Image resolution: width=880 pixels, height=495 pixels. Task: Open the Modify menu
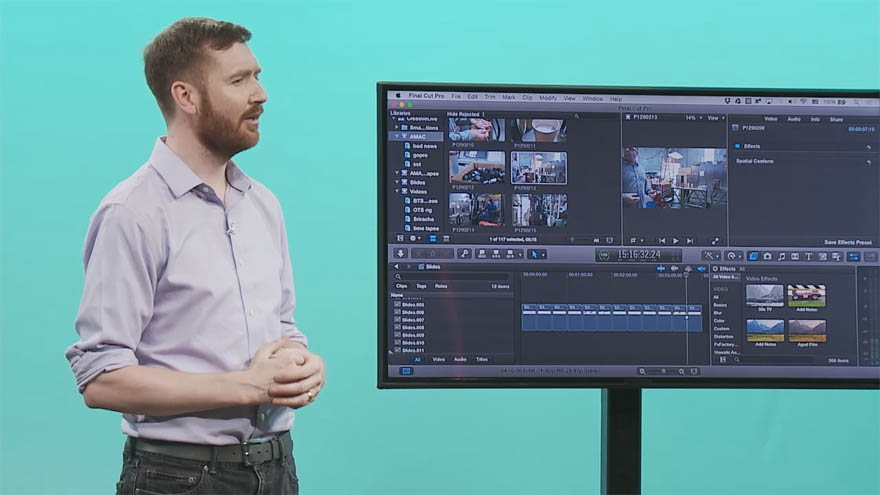coord(548,98)
